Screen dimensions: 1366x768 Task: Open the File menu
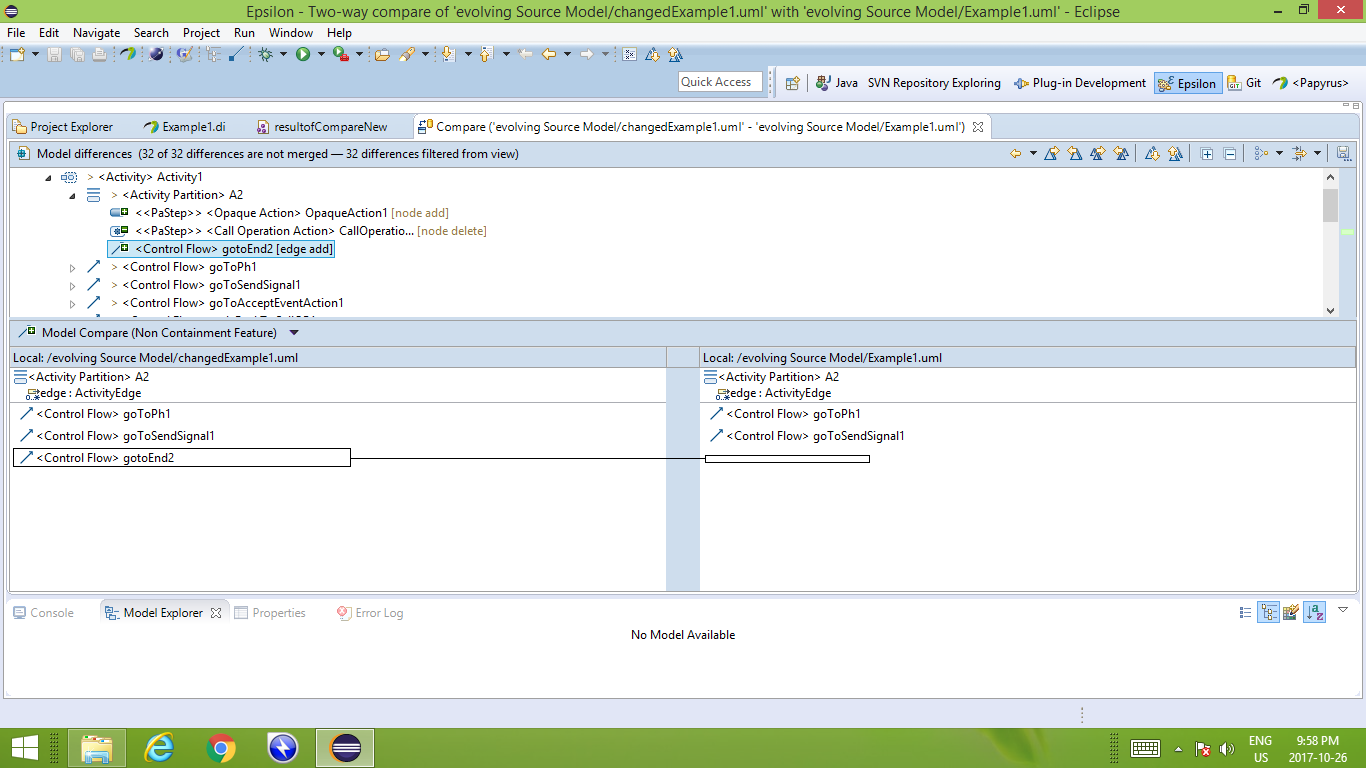pos(16,33)
